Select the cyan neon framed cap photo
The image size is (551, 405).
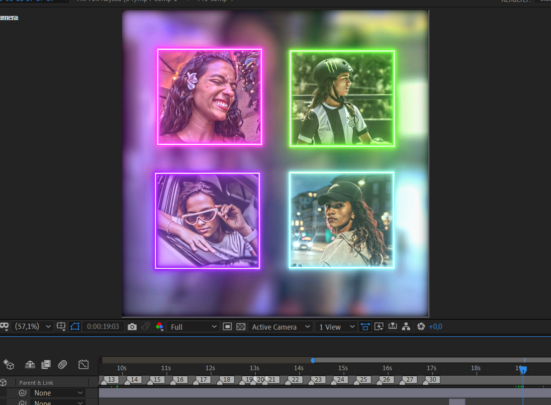[x=341, y=220]
